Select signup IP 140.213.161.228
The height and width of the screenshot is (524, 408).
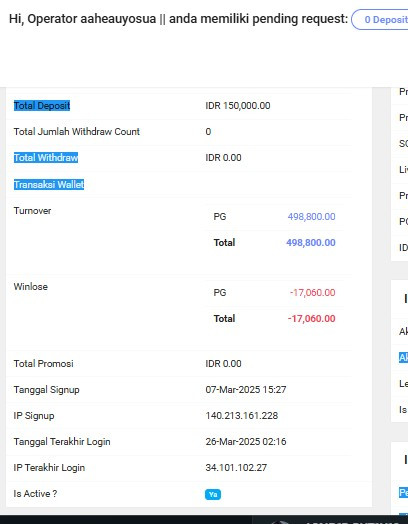[x=242, y=416]
